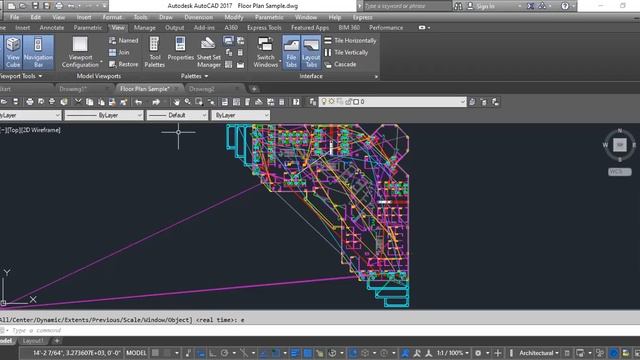Open workspace switching gear icon
Screen dimensions: 640x360
click(x=478, y=353)
